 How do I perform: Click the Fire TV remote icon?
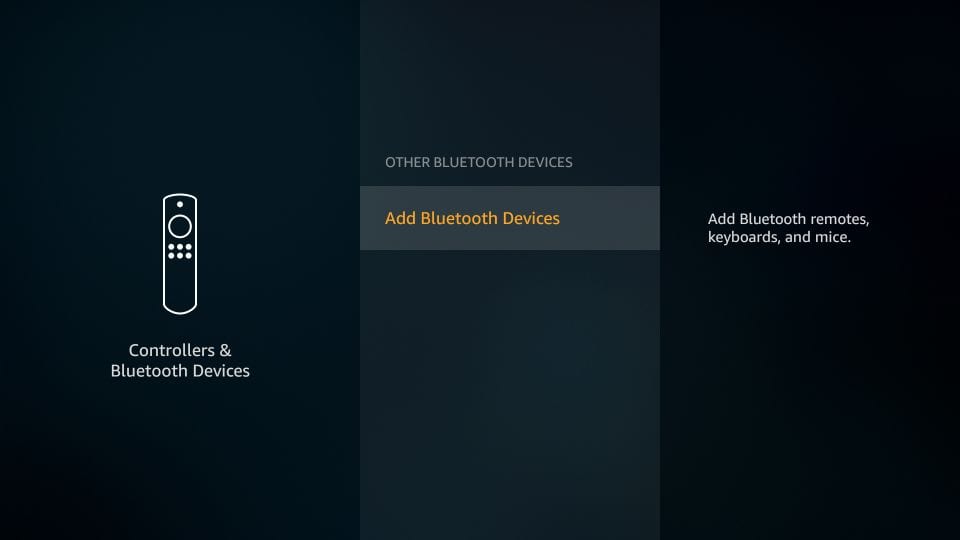180,254
